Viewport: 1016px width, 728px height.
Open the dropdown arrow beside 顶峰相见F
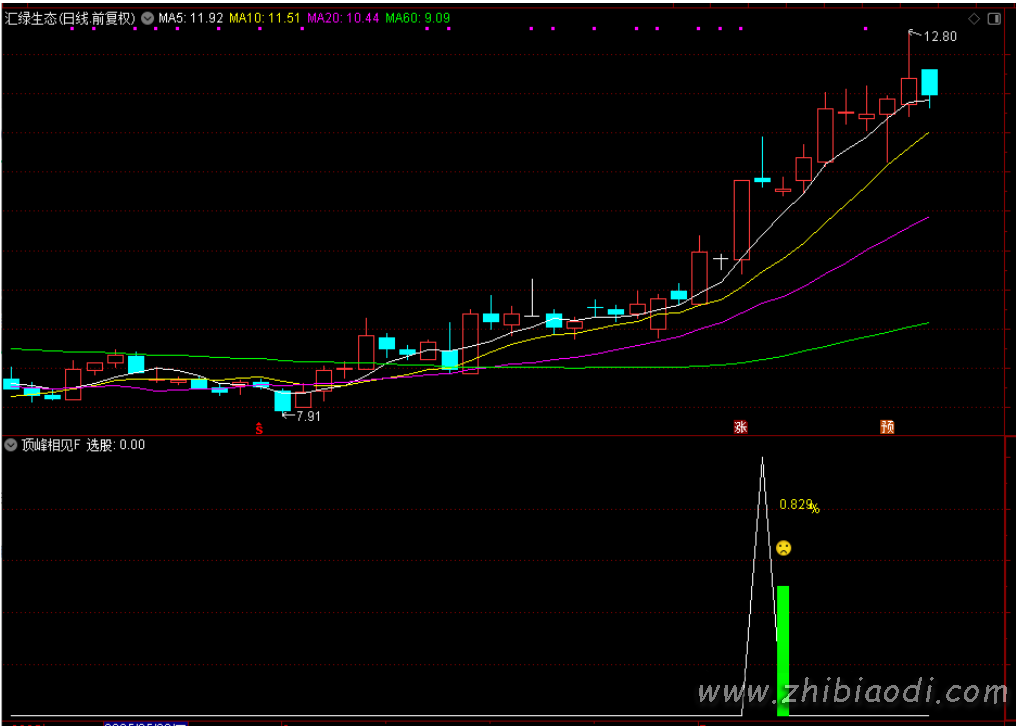[10, 445]
